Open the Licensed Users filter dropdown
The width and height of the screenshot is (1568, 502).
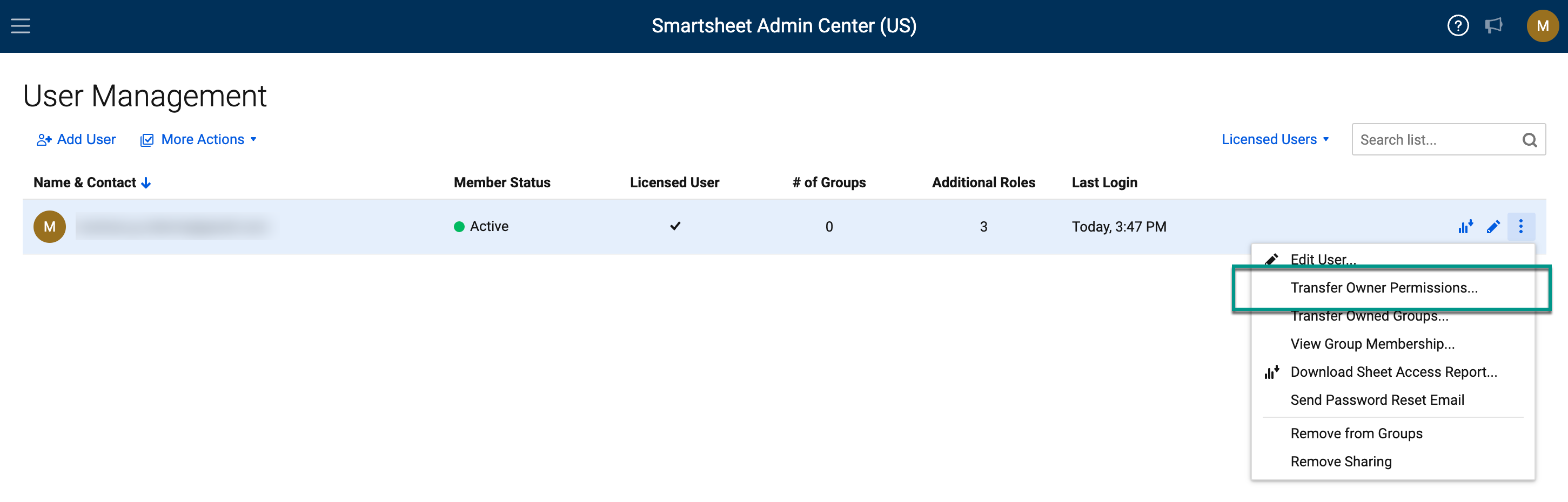pos(1275,139)
